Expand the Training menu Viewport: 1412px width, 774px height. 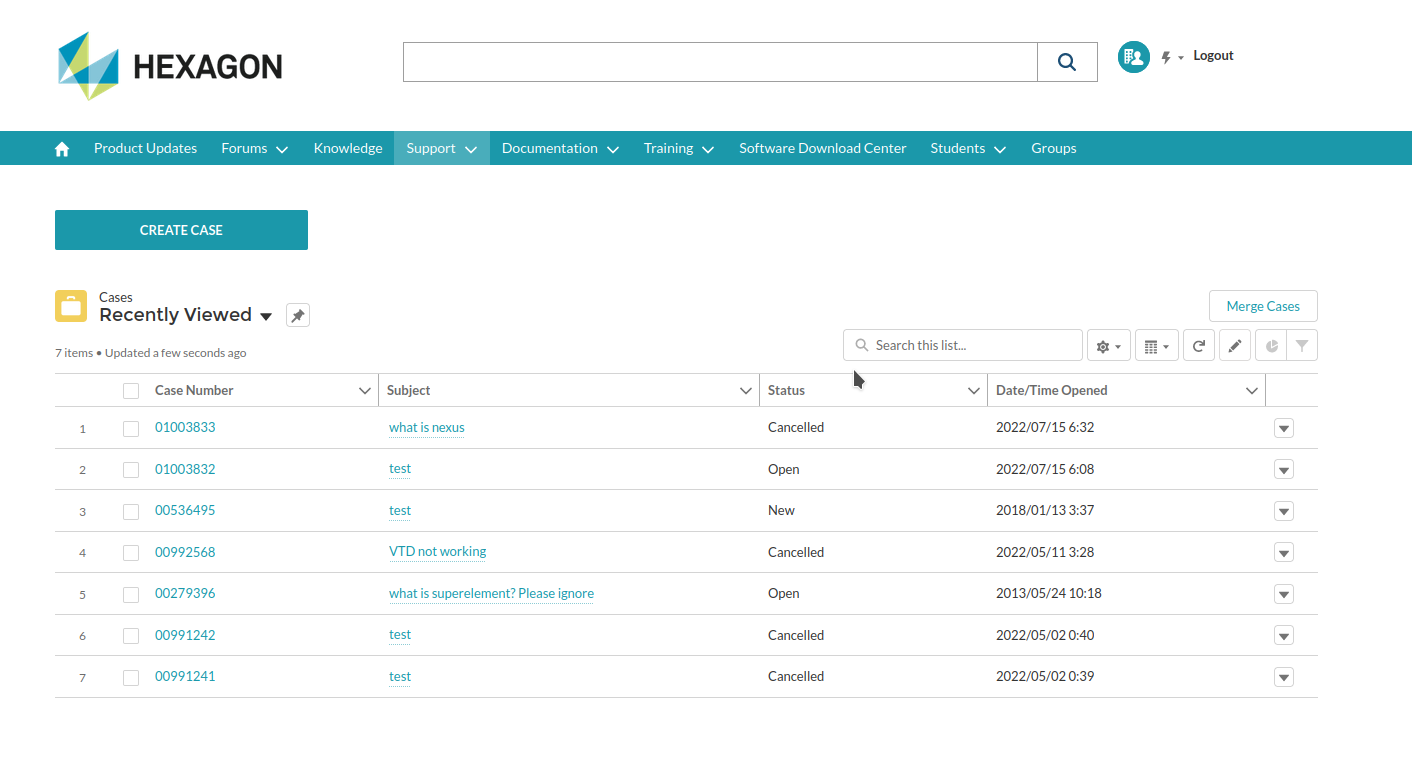click(x=679, y=148)
